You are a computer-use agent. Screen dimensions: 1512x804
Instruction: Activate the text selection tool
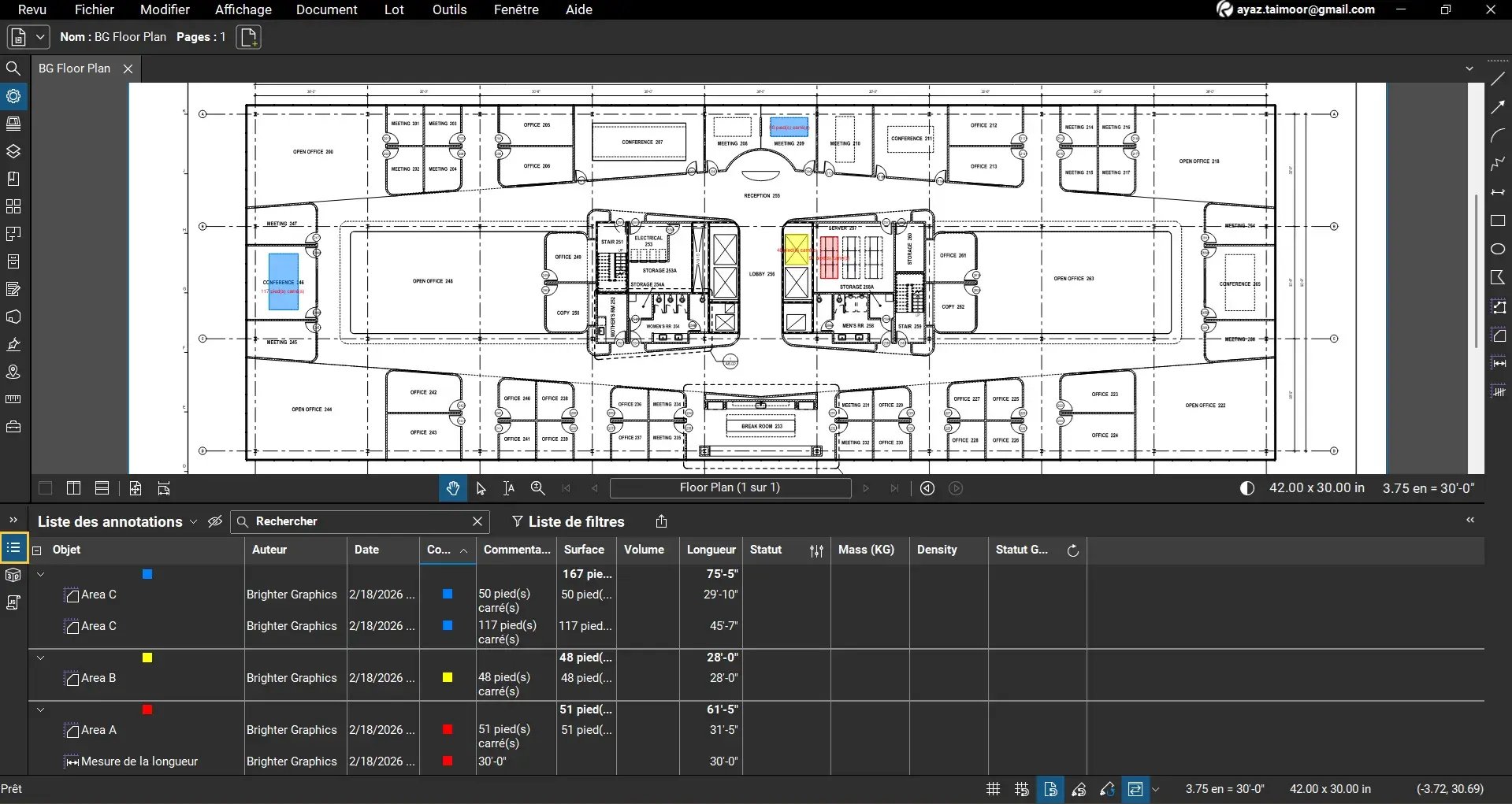(x=508, y=488)
